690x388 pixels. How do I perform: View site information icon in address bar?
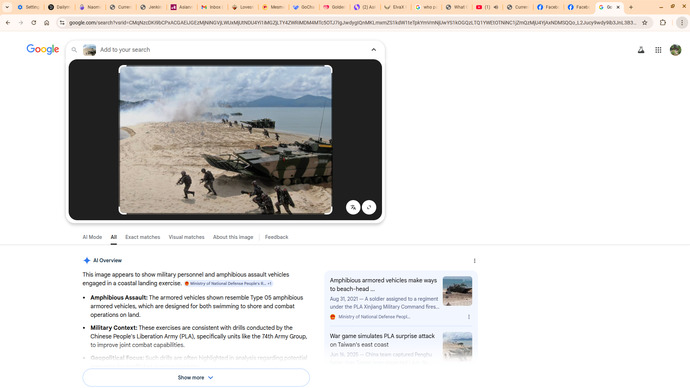coord(62,22)
